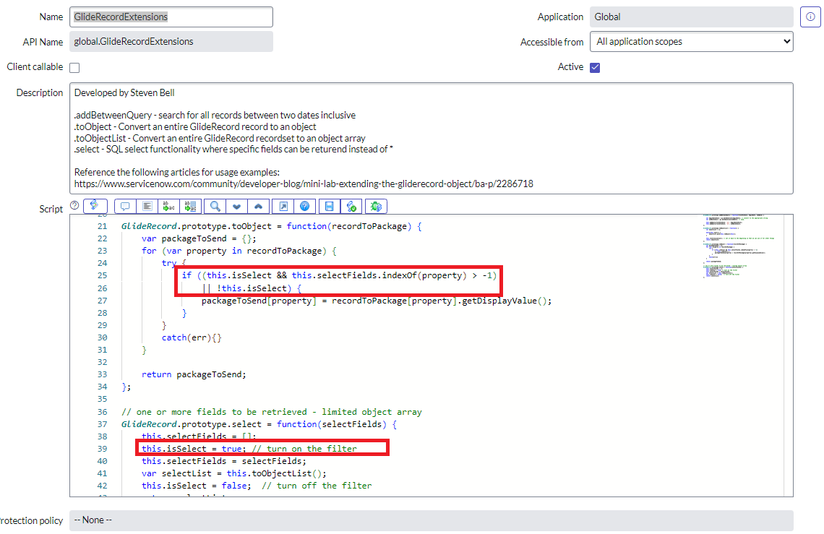Open script search with the magnifier icon
824x534 pixels.
click(x=215, y=207)
